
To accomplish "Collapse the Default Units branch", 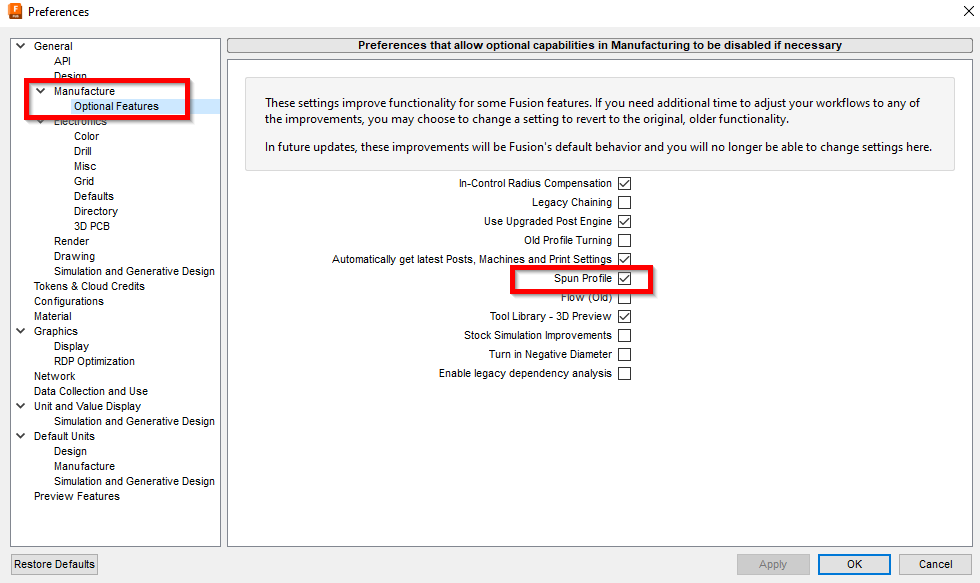I will coord(20,435).
